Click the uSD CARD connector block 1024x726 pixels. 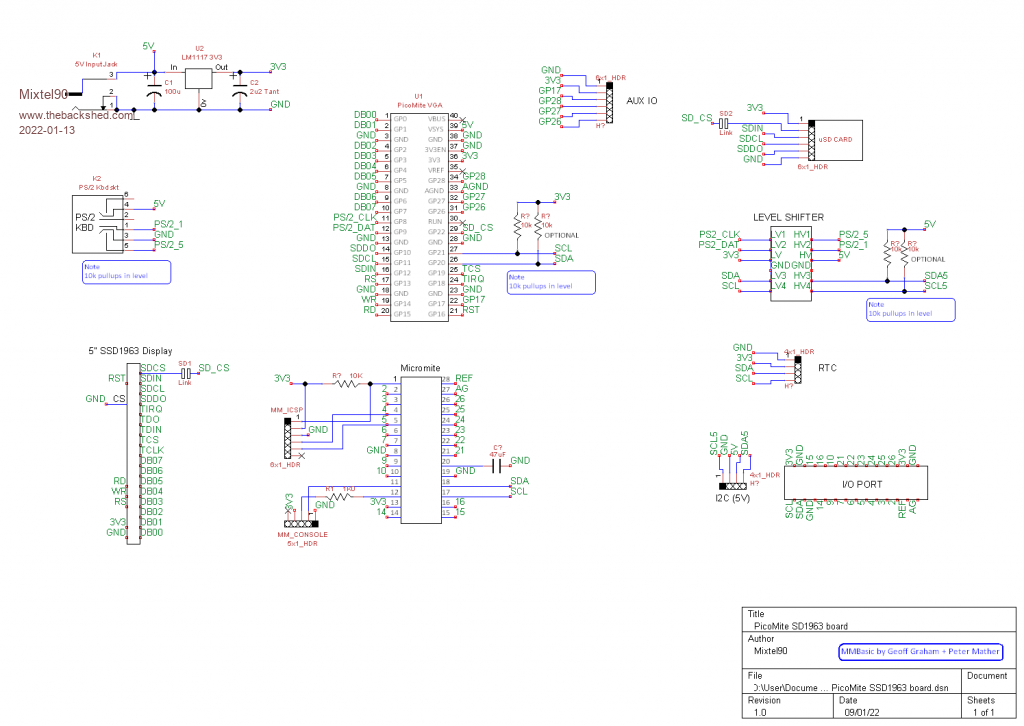(836, 142)
